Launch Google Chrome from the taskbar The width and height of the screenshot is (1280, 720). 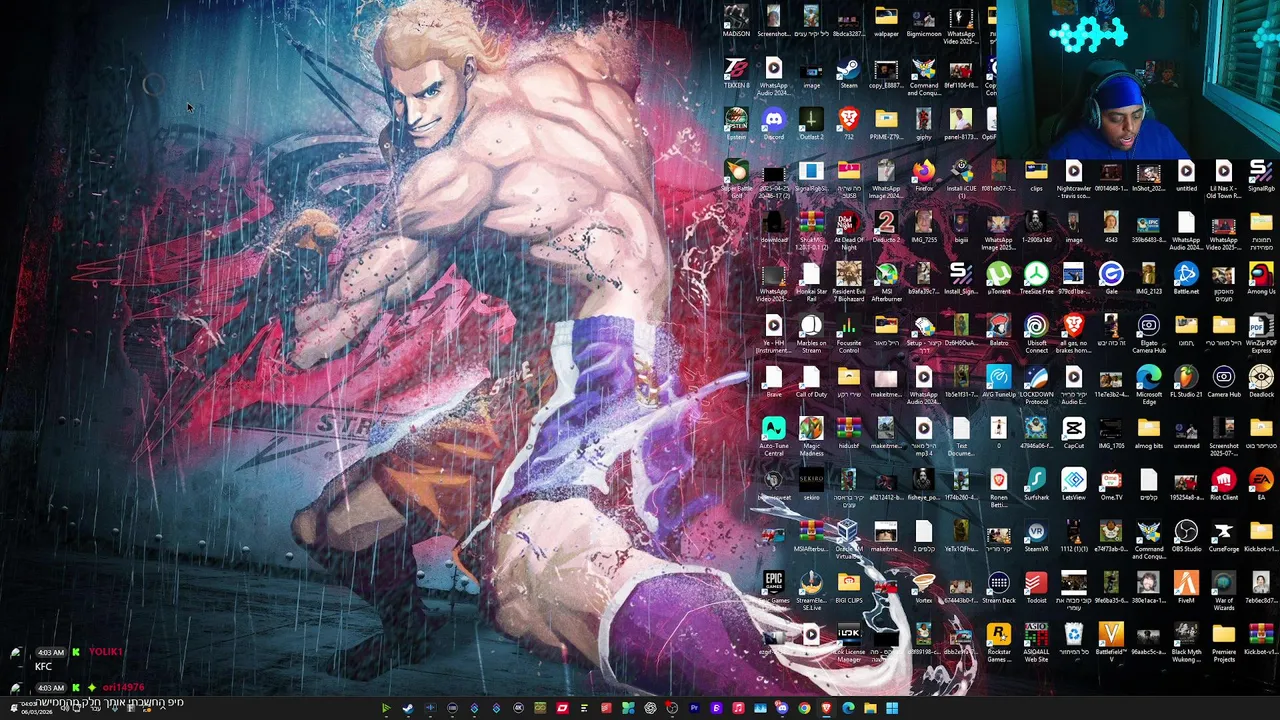(x=804, y=709)
